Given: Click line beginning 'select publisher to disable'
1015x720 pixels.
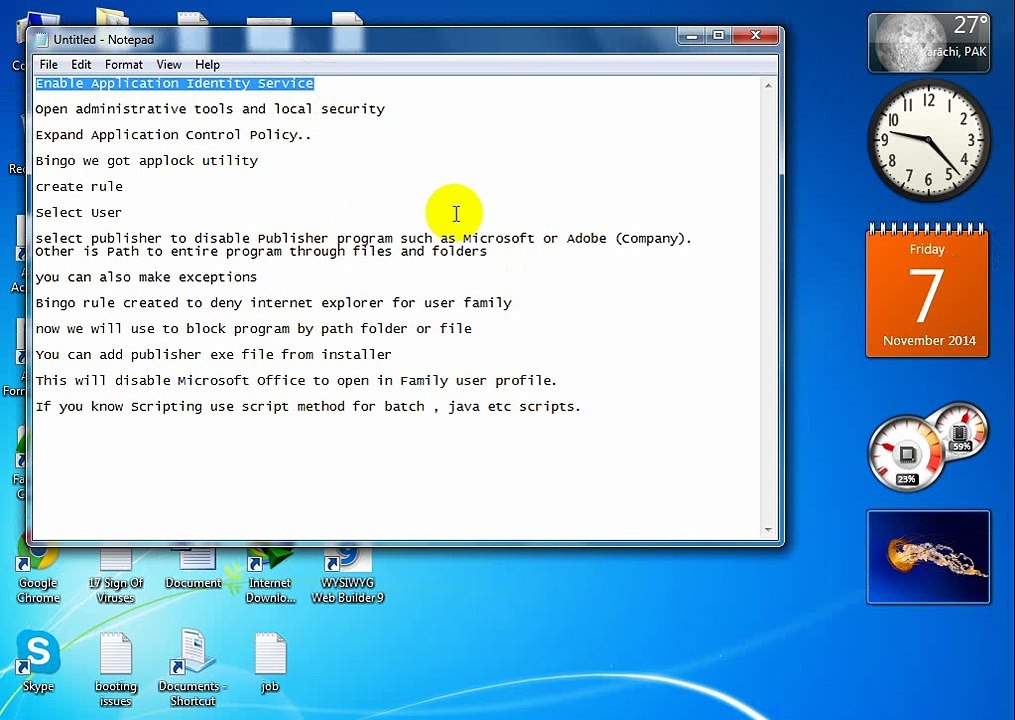Looking at the screenshot, I should coord(363,238).
